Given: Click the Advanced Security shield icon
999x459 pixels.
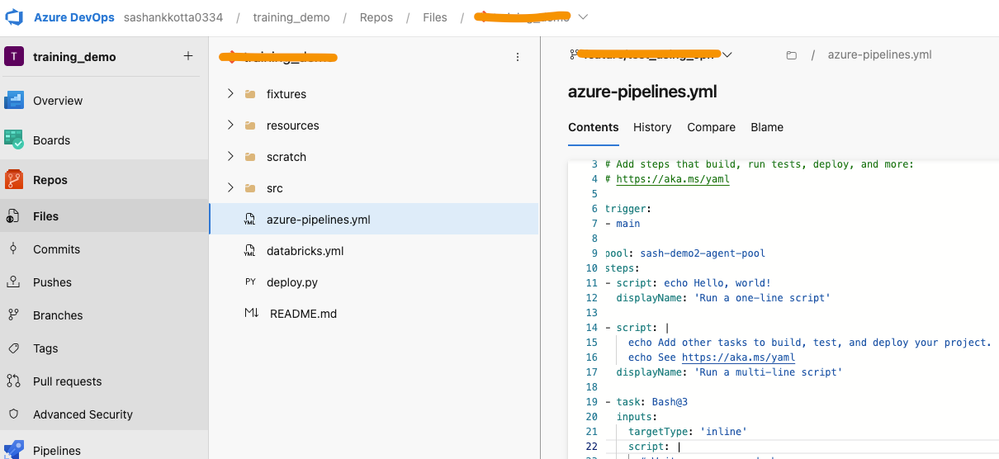Looking at the screenshot, I should 14,414.
